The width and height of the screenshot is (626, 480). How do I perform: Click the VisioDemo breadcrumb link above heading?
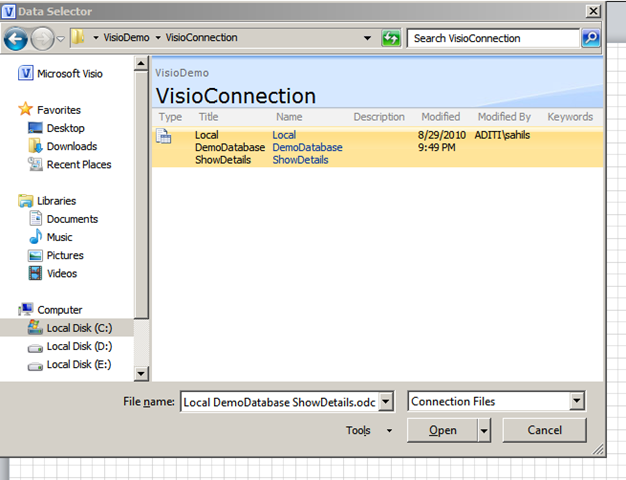182,73
